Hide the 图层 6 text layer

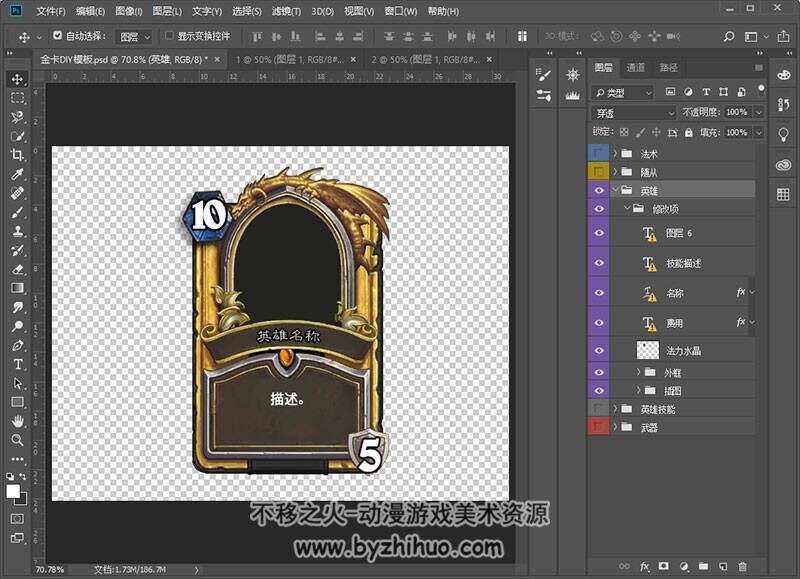598,233
